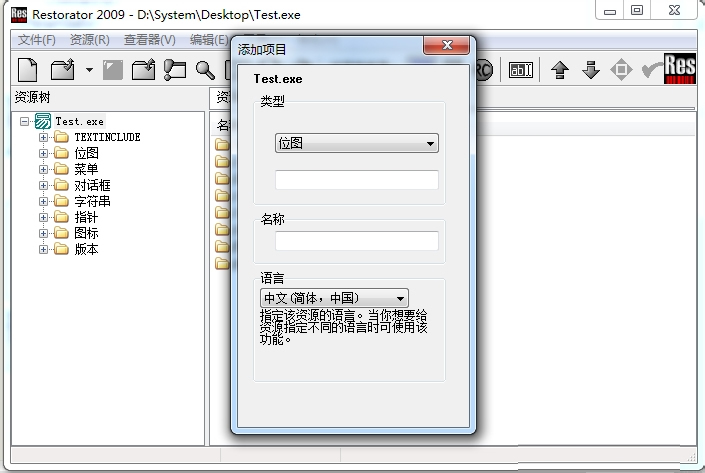Click the four-way navigation arrows toolbar icon
705x473 pixels.
pos(621,69)
